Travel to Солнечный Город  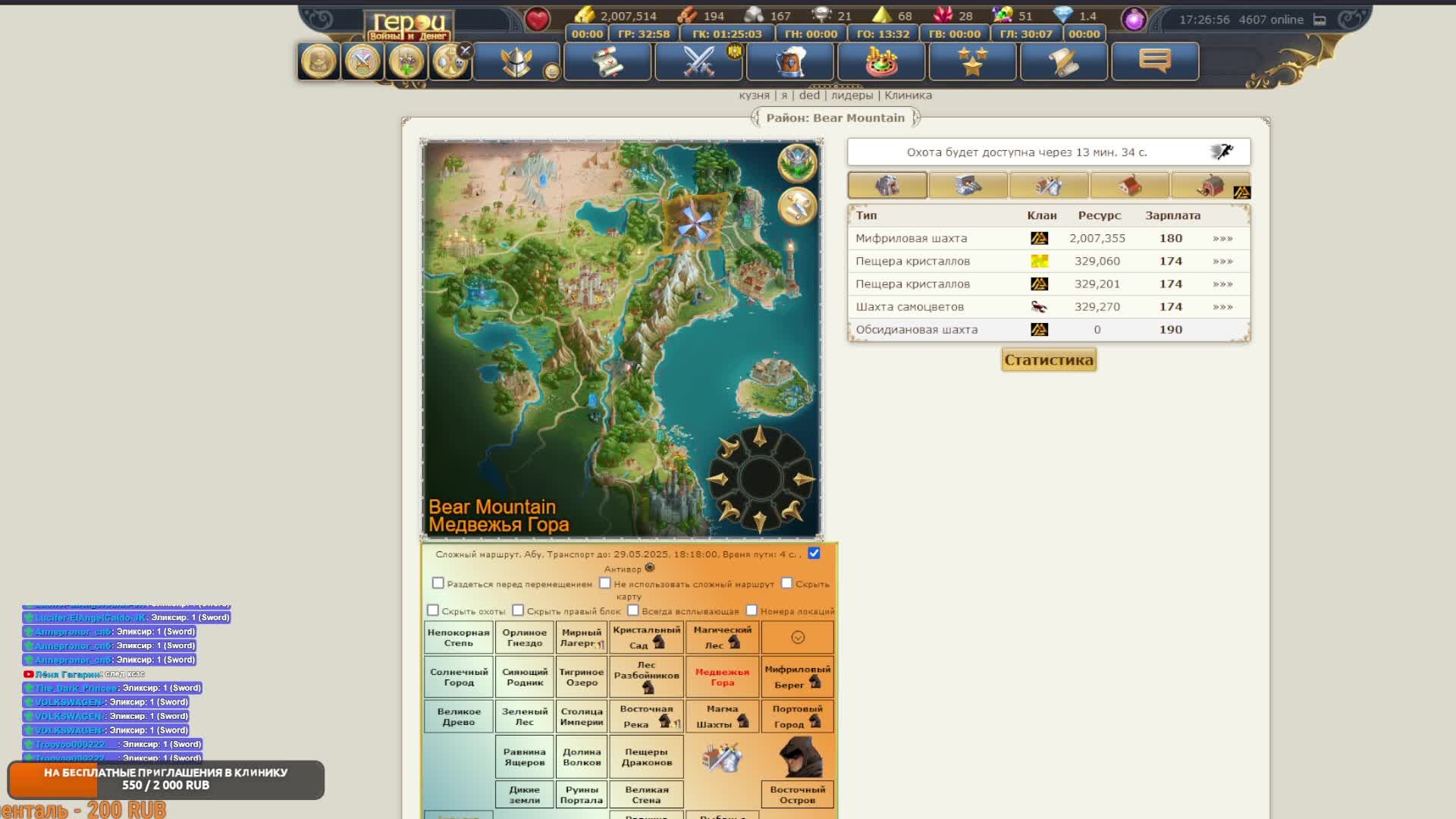click(x=459, y=676)
